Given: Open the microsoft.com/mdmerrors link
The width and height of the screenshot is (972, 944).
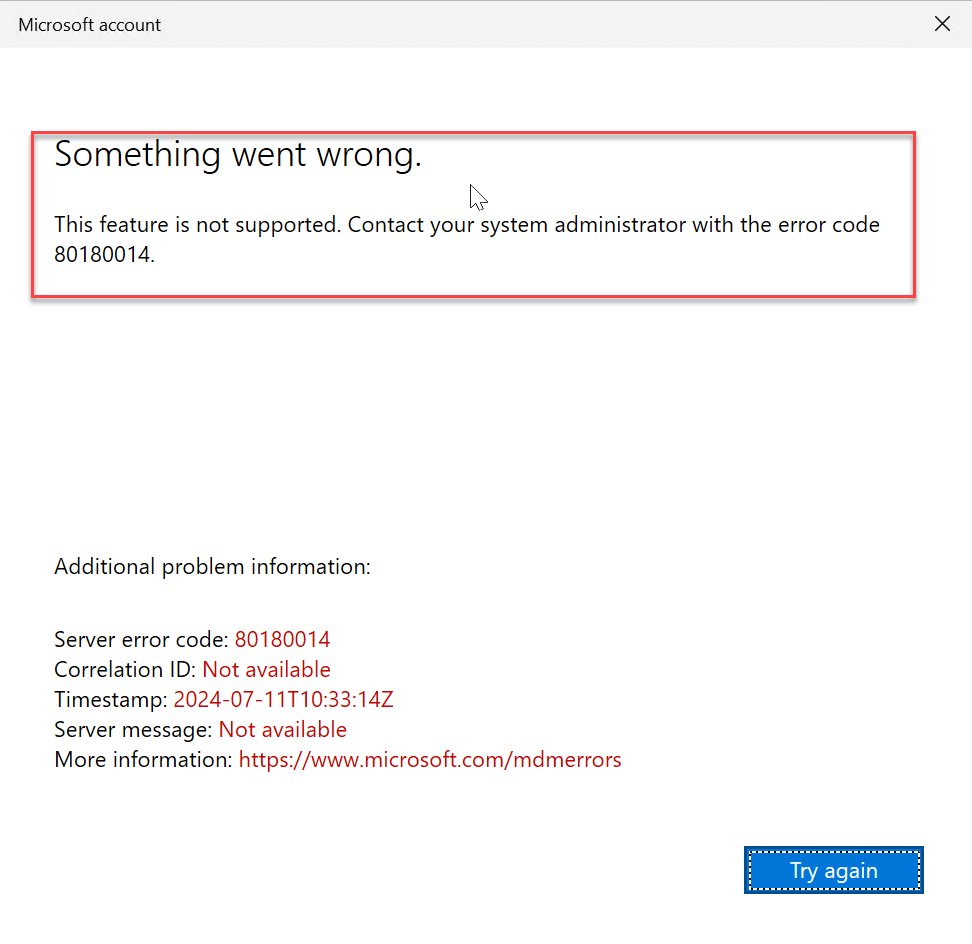Looking at the screenshot, I should point(430,759).
